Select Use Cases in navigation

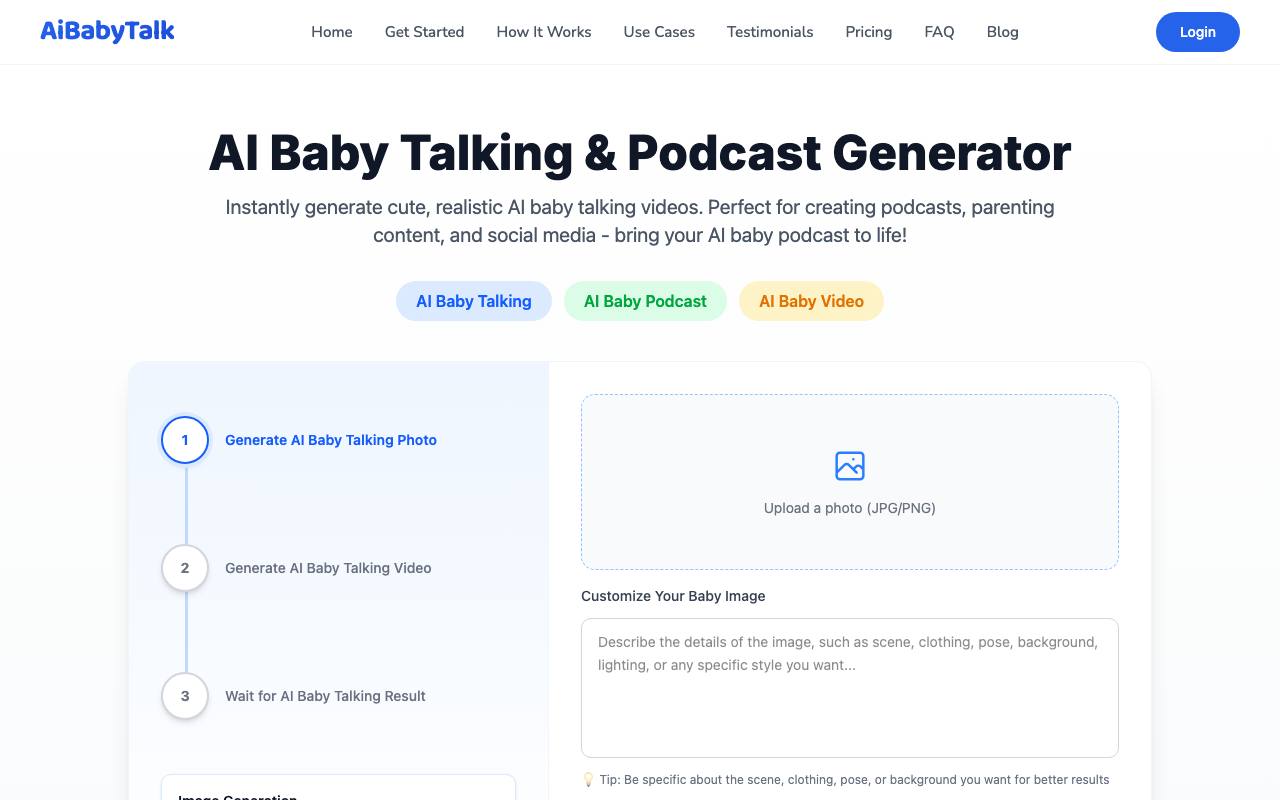pyautogui.click(x=659, y=32)
